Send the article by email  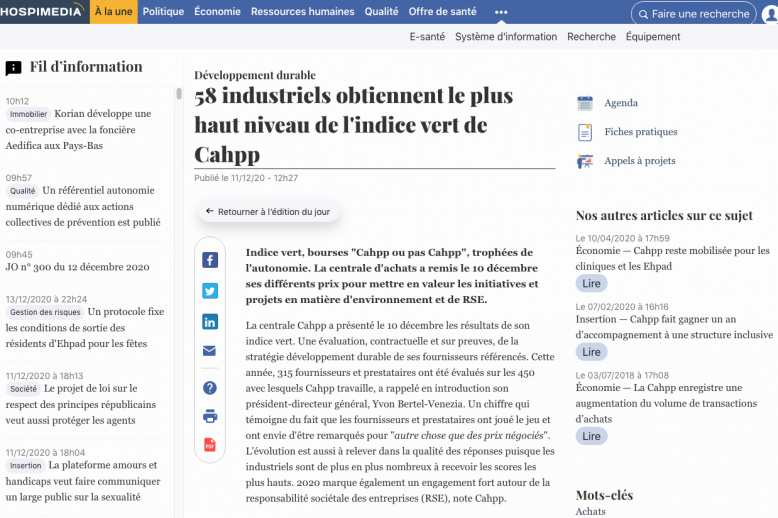210,351
